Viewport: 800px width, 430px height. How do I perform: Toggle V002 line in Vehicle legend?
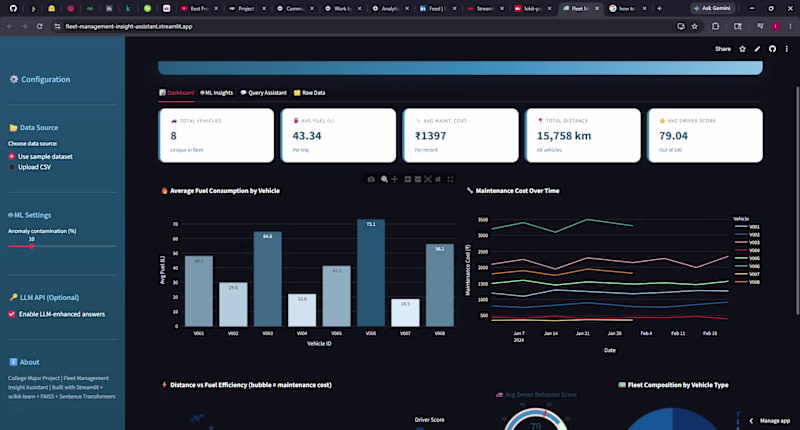point(747,235)
